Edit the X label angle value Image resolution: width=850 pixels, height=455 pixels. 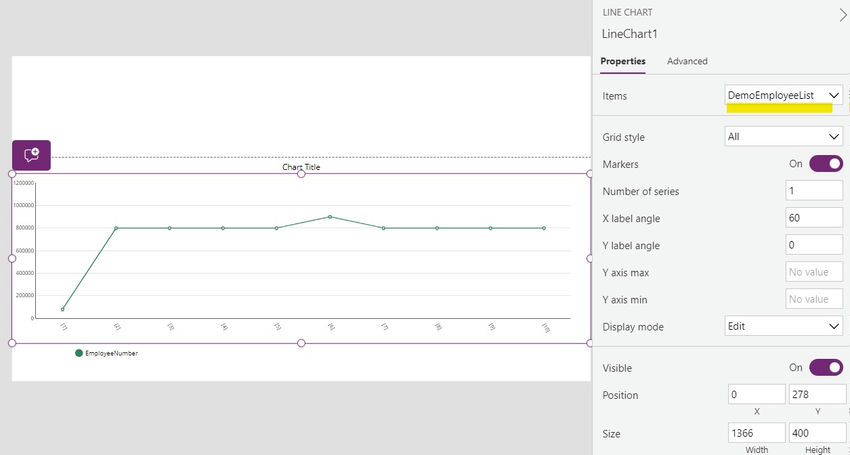tap(814, 217)
